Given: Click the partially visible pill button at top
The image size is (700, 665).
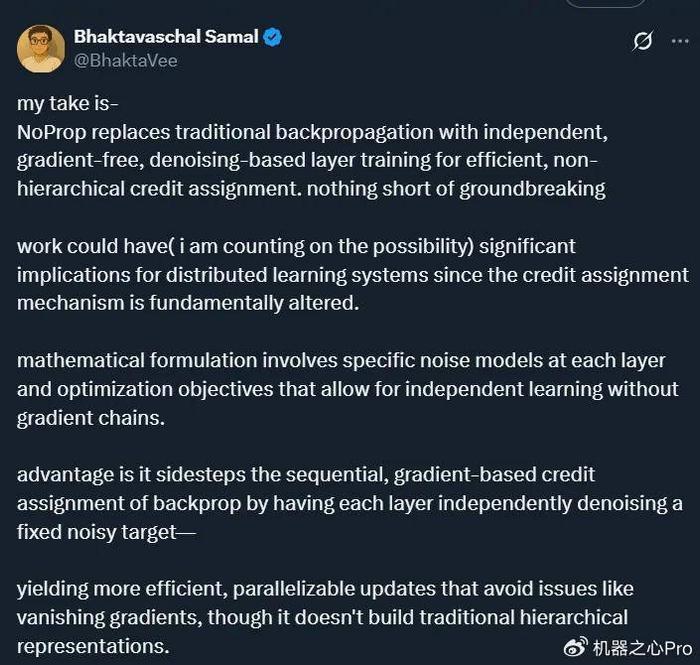Looking at the screenshot, I should coord(606,3).
